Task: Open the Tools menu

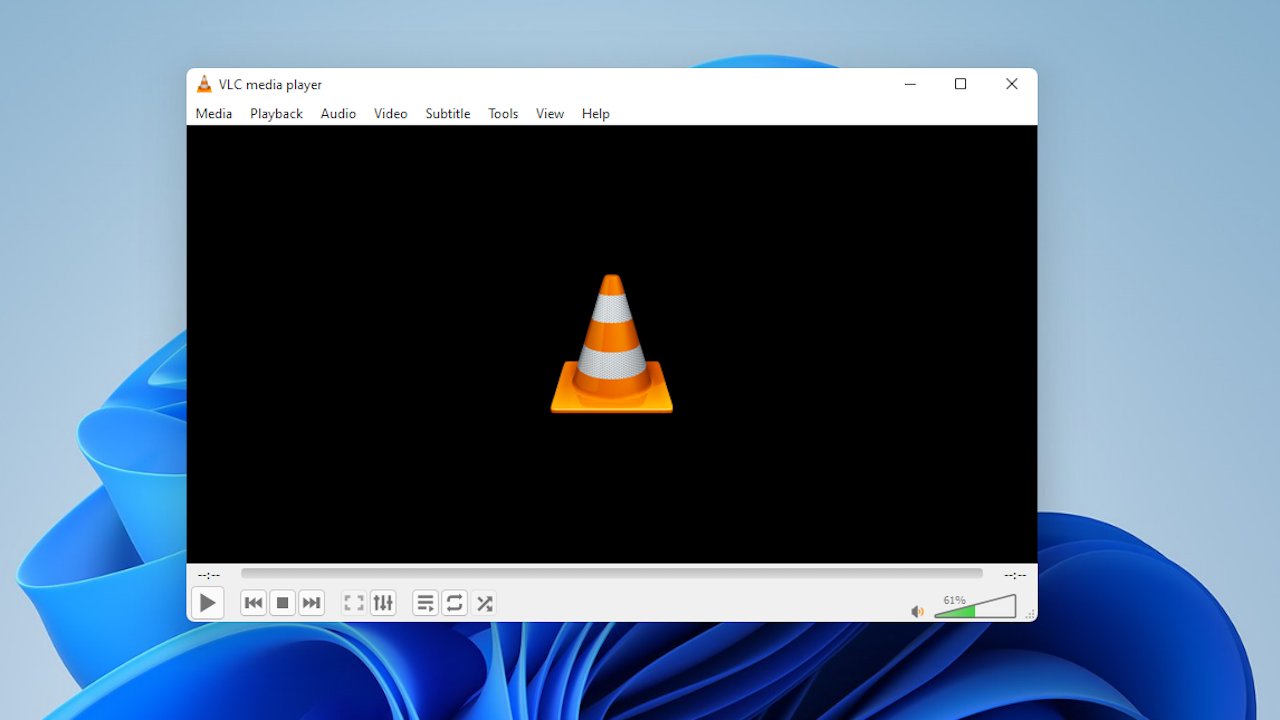Action: (x=503, y=113)
